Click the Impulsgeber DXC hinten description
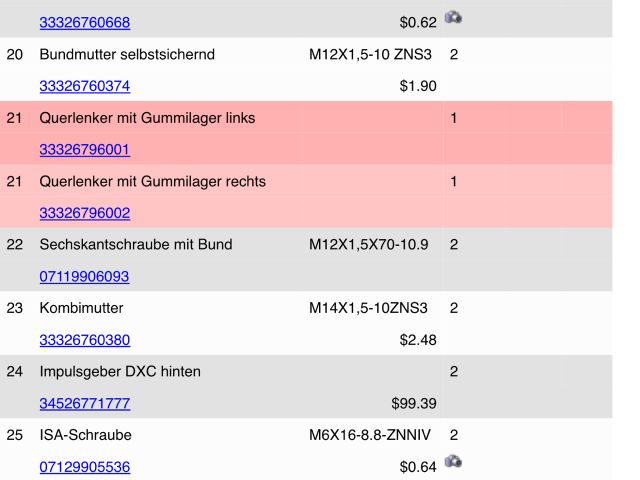This screenshot has width=640, height=480. click(x=120, y=372)
